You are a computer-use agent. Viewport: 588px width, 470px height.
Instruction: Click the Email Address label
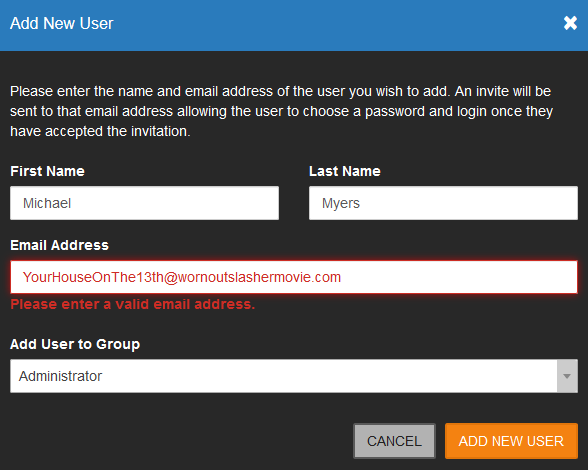click(59, 245)
